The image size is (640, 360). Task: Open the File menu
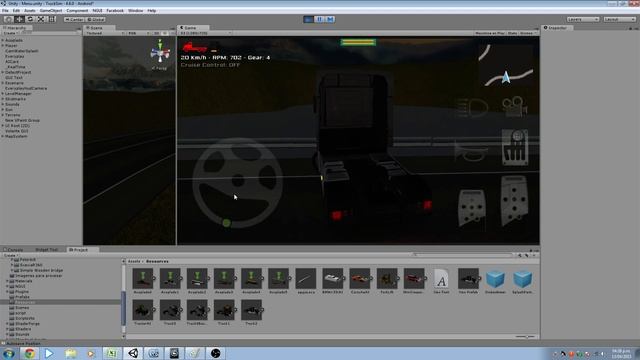(5, 11)
